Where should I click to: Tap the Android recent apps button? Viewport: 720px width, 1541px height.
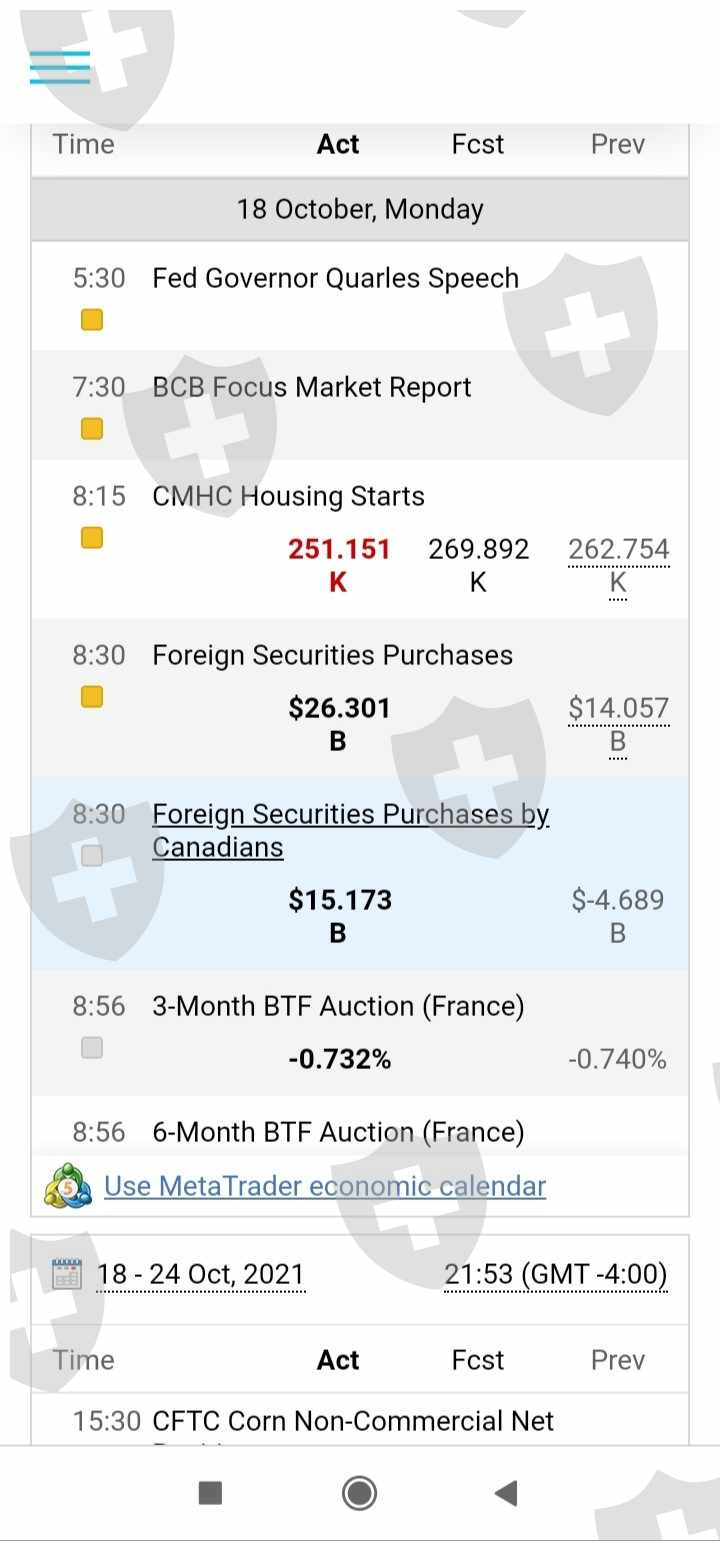(x=210, y=1493)
